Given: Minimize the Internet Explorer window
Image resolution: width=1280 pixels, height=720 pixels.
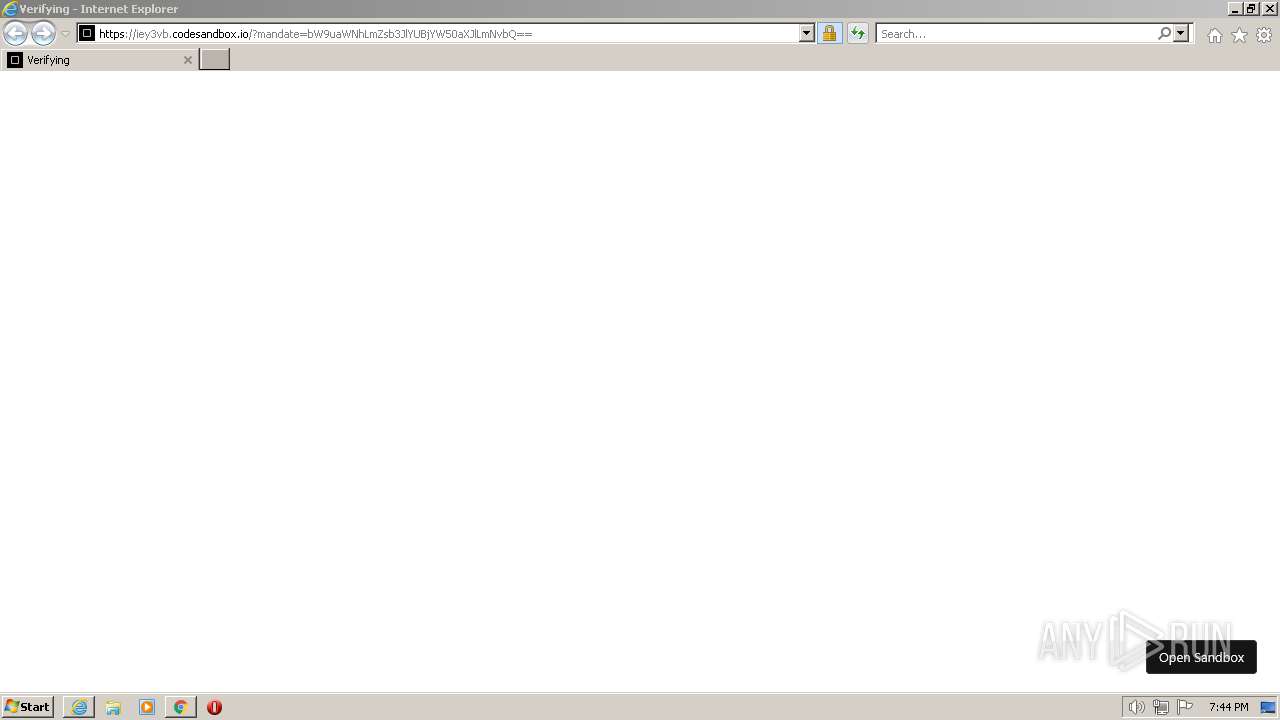Looking at the screenshot, I should click(1235, 8).
